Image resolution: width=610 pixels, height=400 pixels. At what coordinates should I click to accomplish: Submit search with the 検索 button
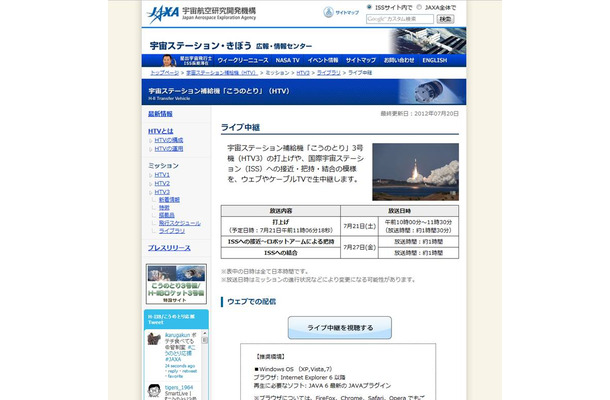445,19
